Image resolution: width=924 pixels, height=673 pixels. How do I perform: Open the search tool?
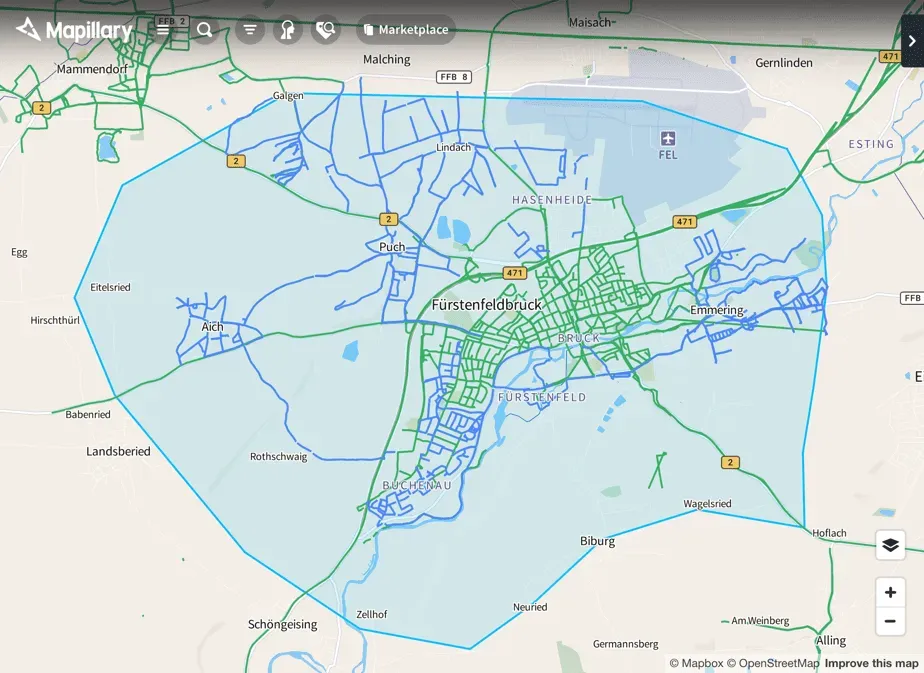coord(204,29)
